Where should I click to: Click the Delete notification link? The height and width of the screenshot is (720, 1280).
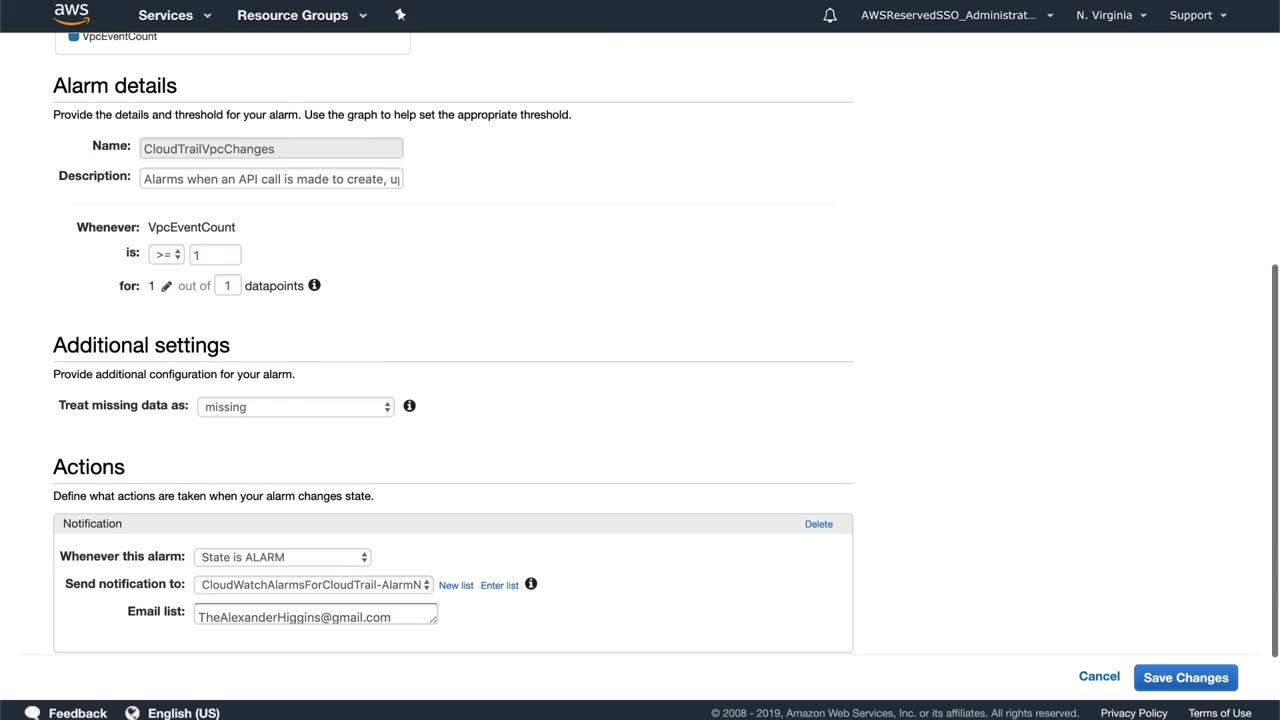[x=818, y=524]
